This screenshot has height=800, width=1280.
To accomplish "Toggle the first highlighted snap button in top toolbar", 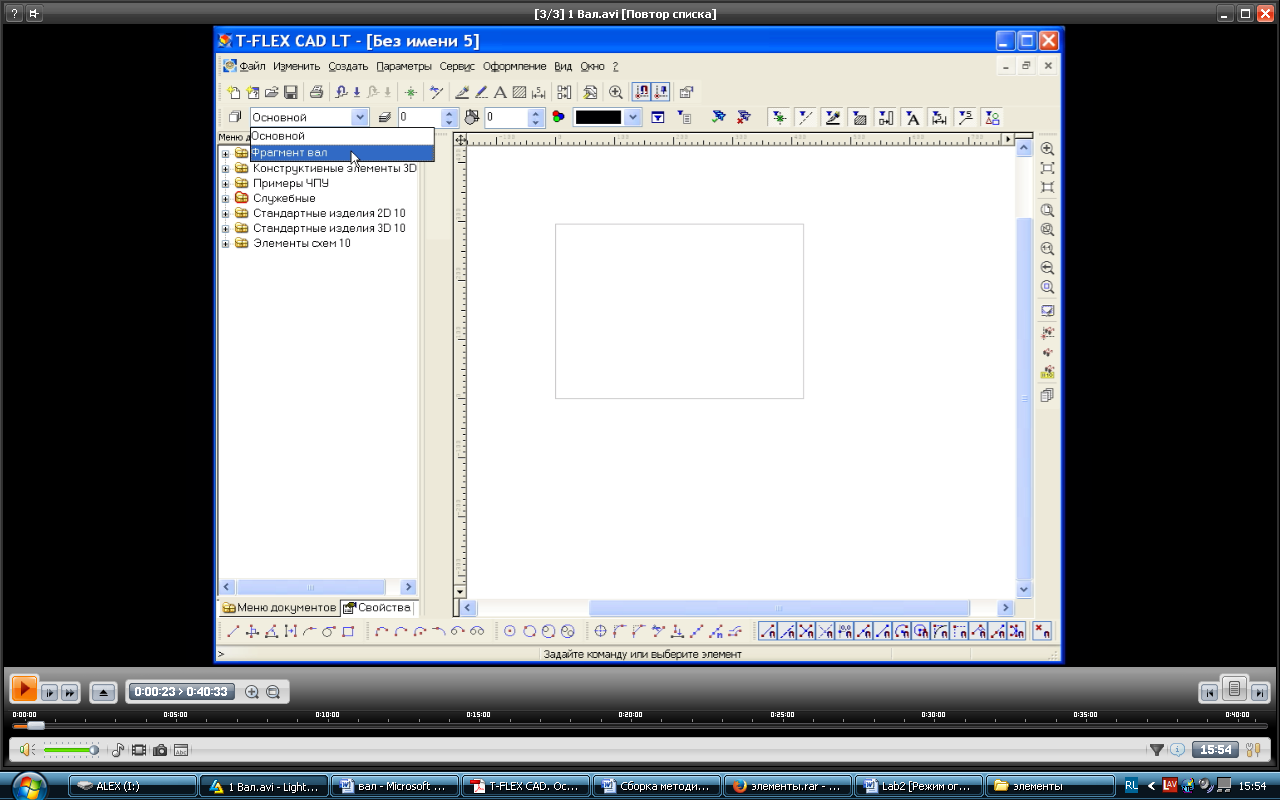I will 641,92.
